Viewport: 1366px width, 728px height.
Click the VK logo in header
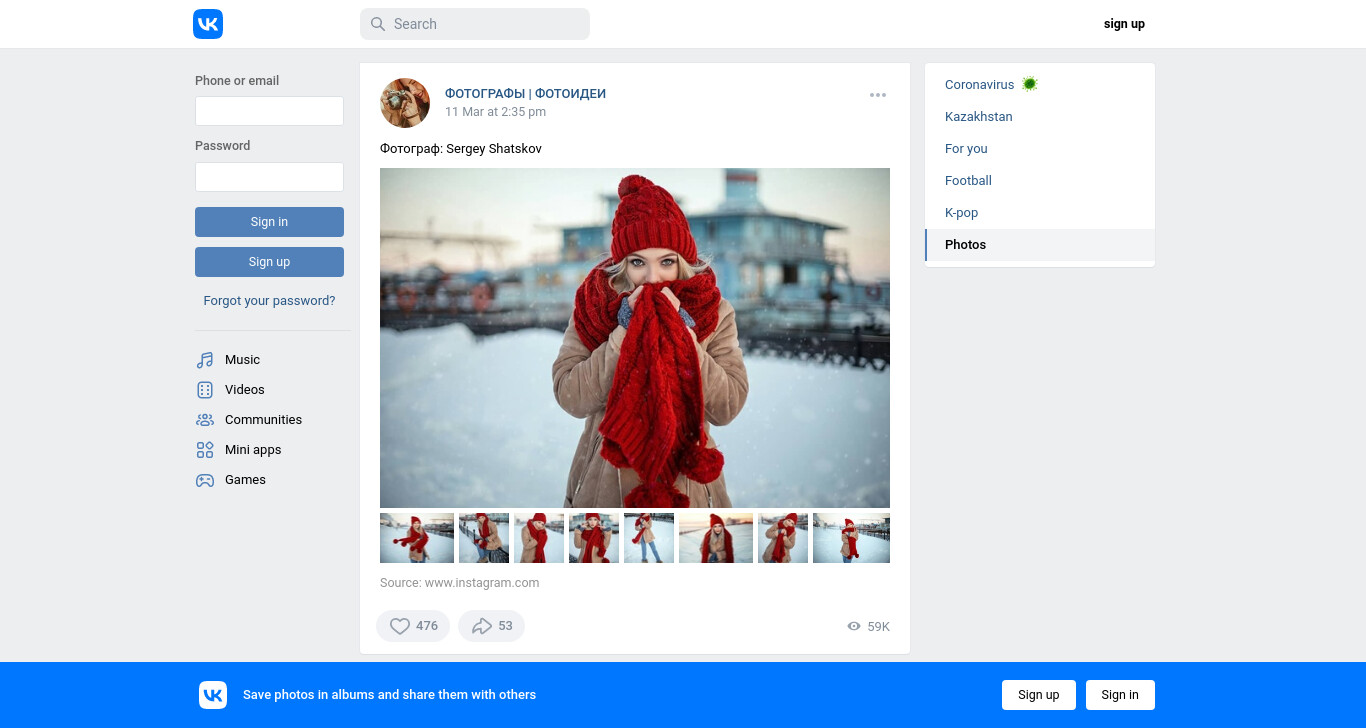pos(208,24)
